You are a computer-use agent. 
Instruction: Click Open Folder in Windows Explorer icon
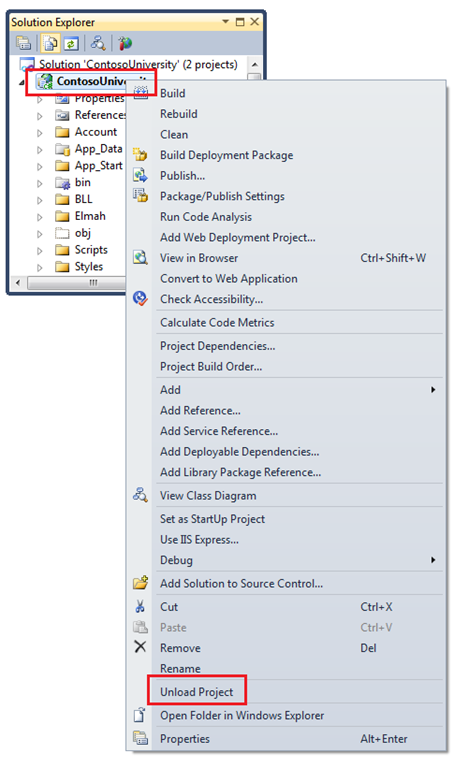(x=140, y=715)
